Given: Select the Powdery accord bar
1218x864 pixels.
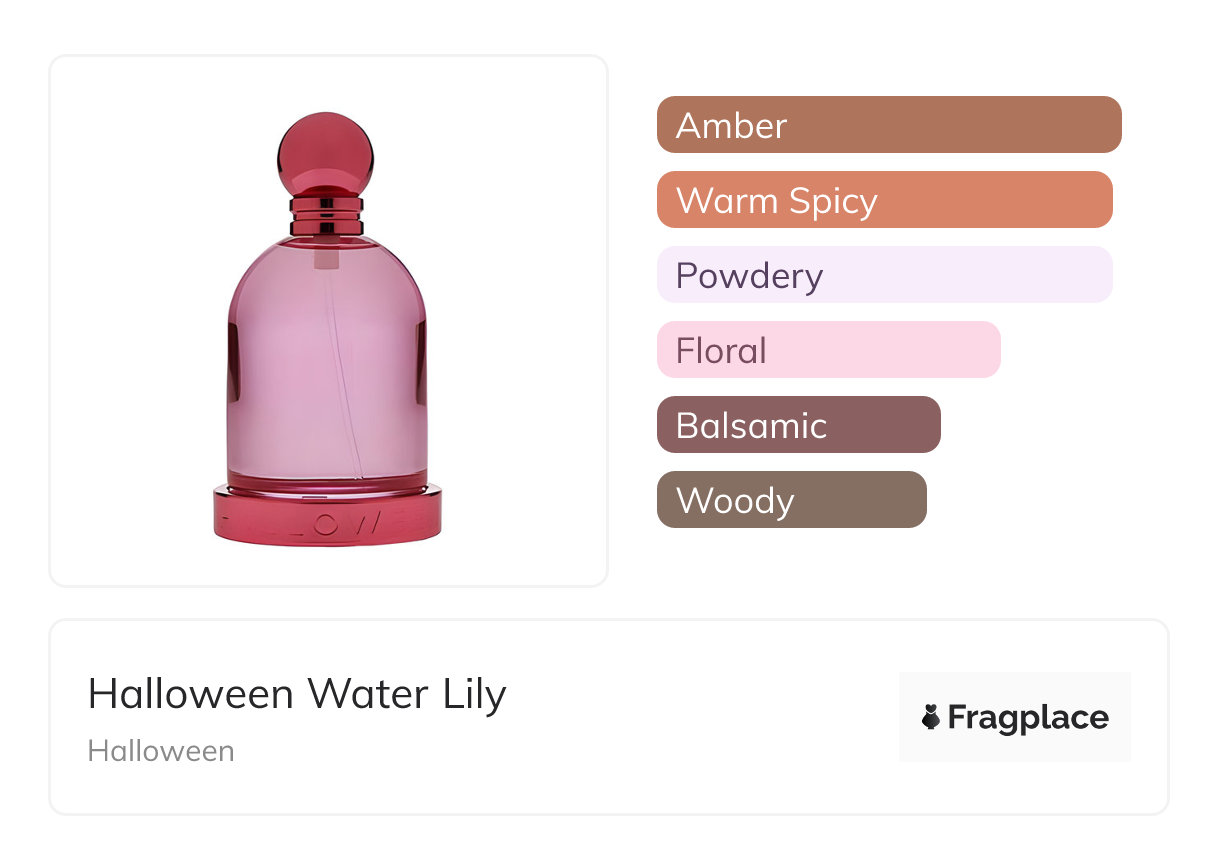Looking at the screenshot, I should point(884,275).
